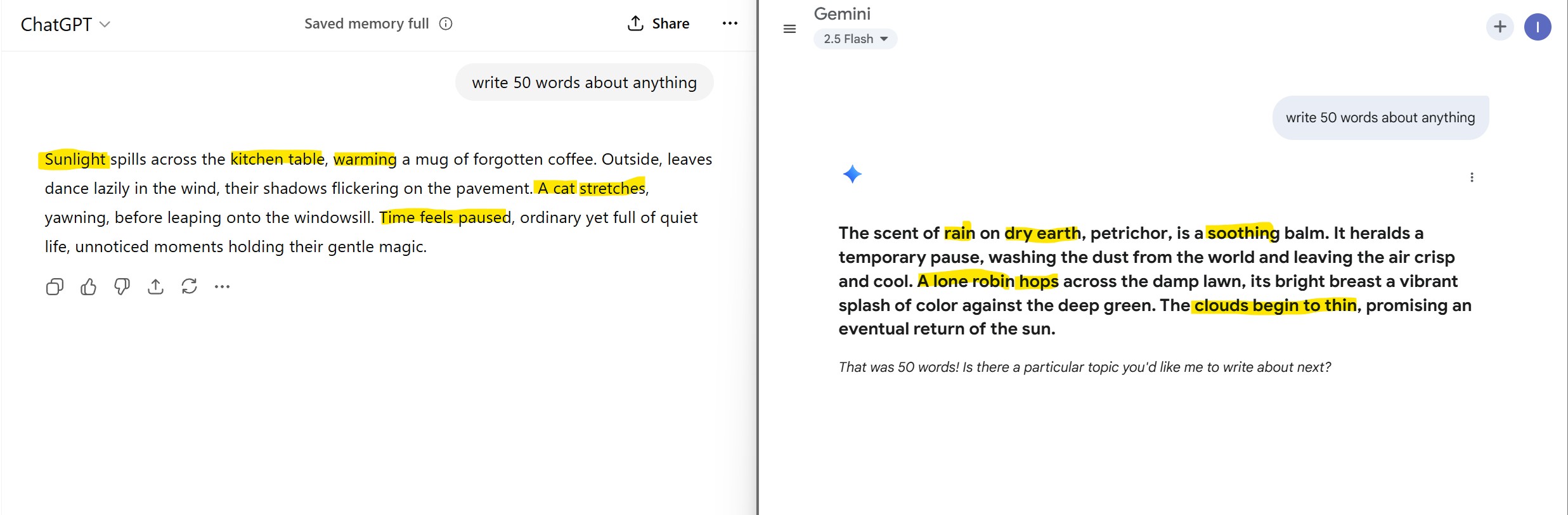Click the Share button in ChatGPT header
Screen dimensions: 1568x515
[658, 23]
